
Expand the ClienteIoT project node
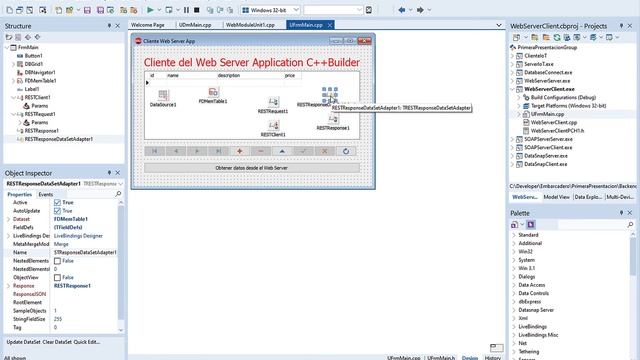tap(513, 56)
